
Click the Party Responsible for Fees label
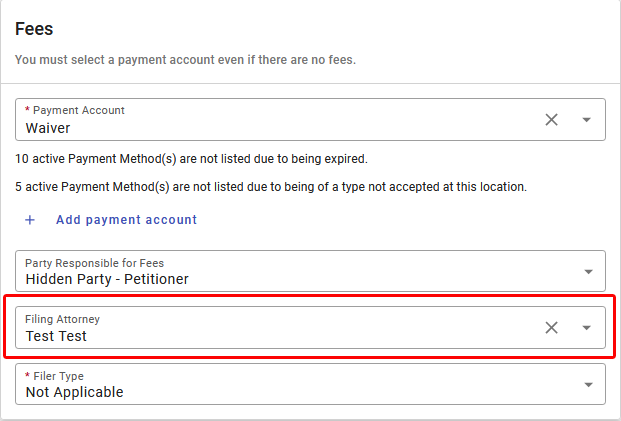click(x=95, y=263)
